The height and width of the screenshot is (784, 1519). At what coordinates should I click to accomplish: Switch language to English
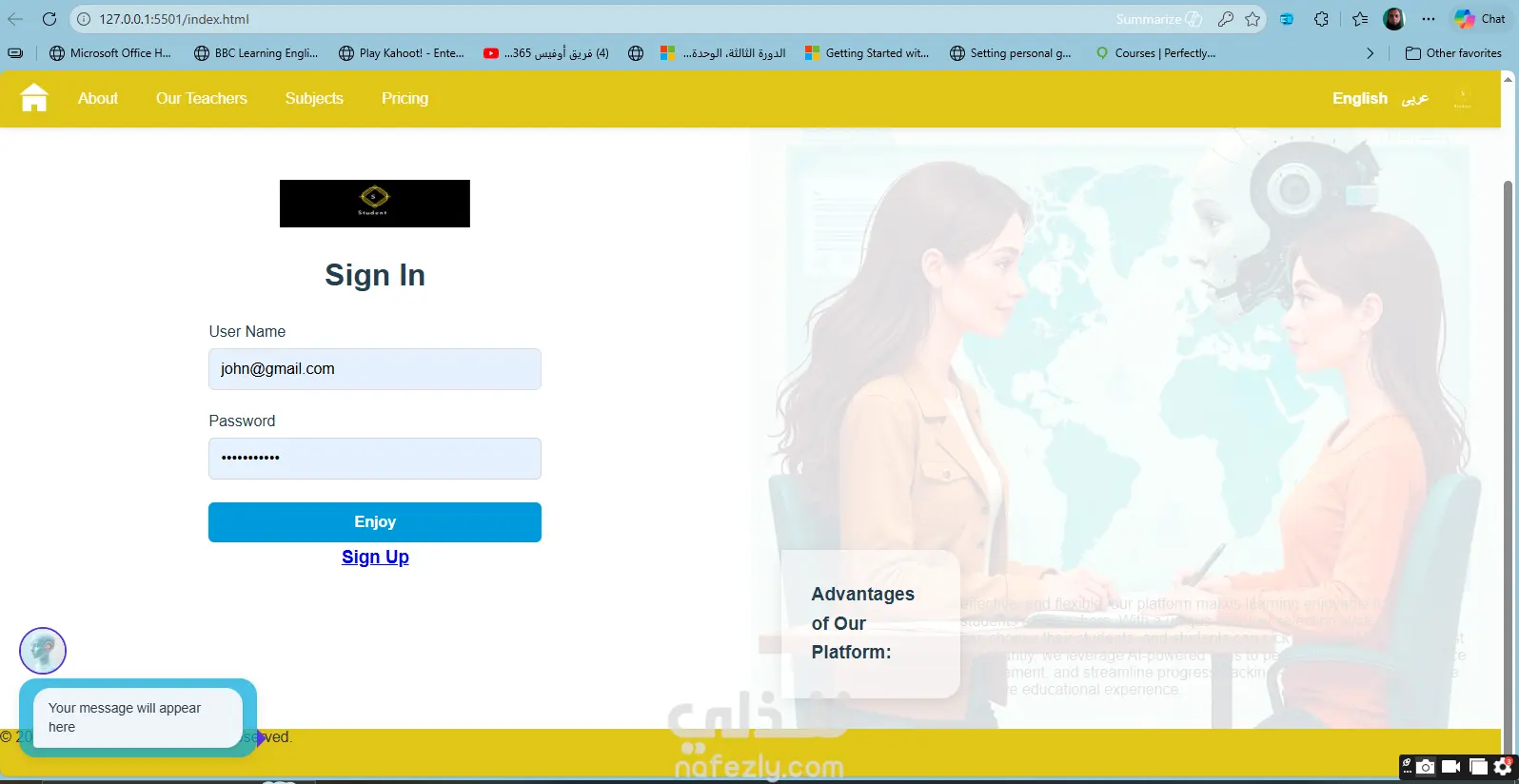[1360, 98]
